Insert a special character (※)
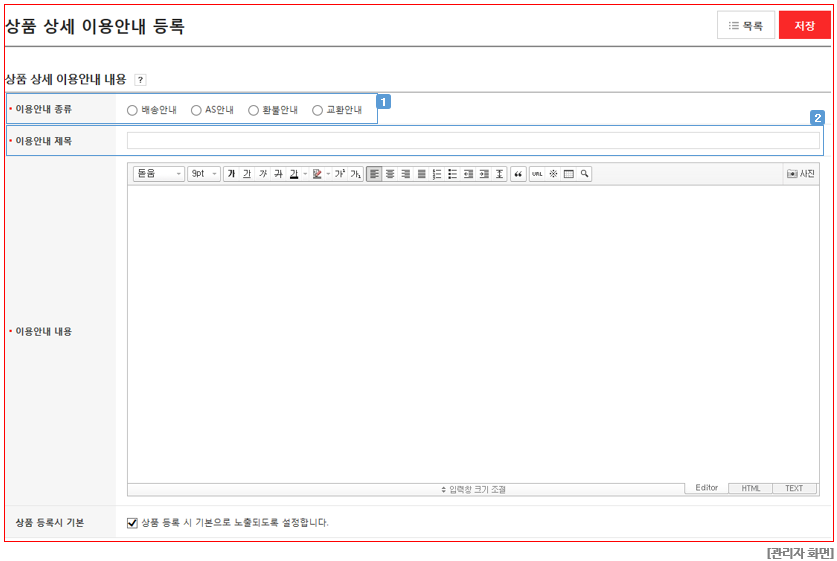837x561 pixels. [553, 174]
